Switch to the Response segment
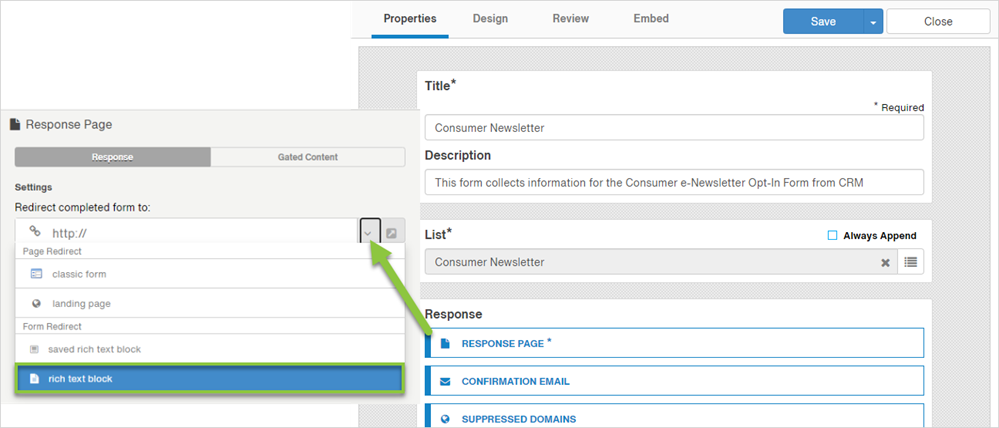The image size is (999, 428). [112, 157]
